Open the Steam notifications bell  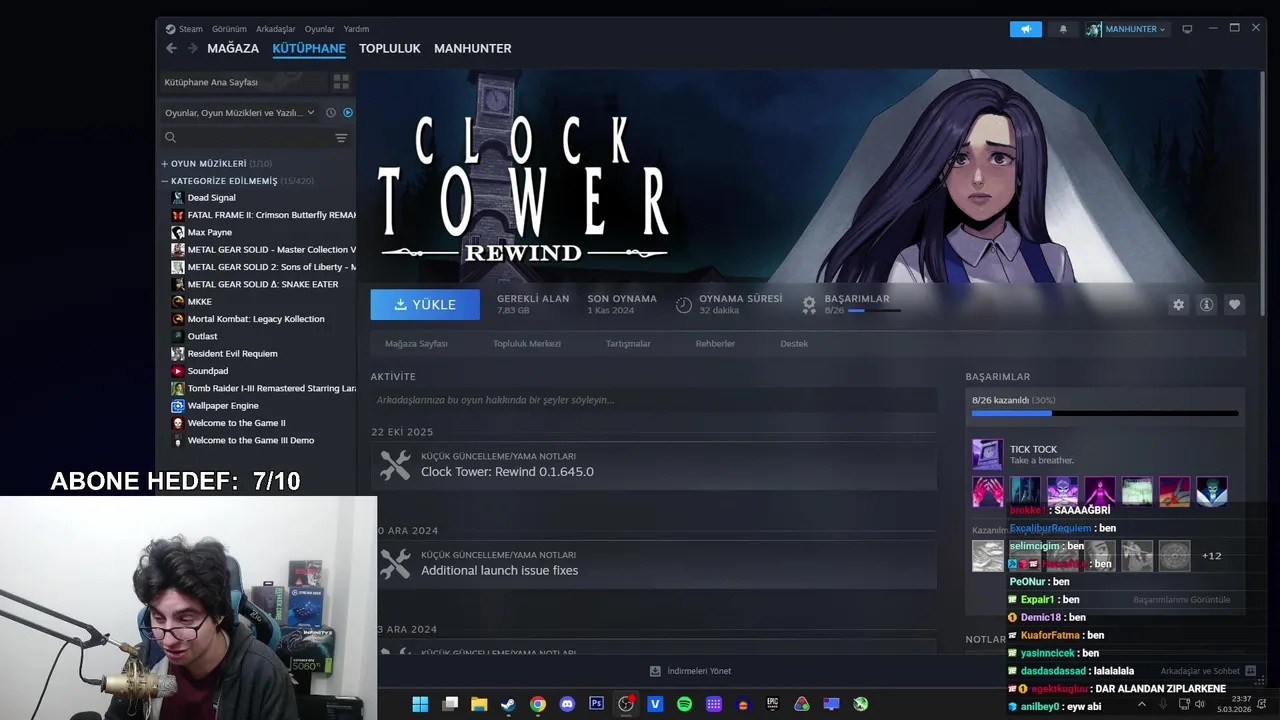click(1063, 29)
